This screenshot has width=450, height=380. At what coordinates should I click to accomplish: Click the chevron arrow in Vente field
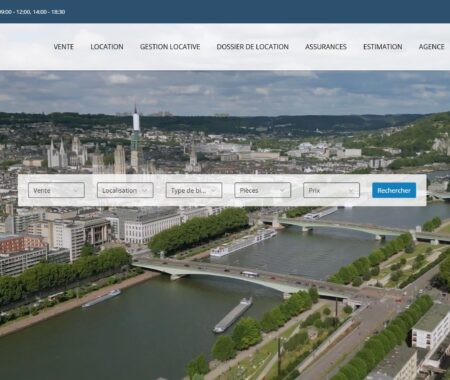click(76, 190)
